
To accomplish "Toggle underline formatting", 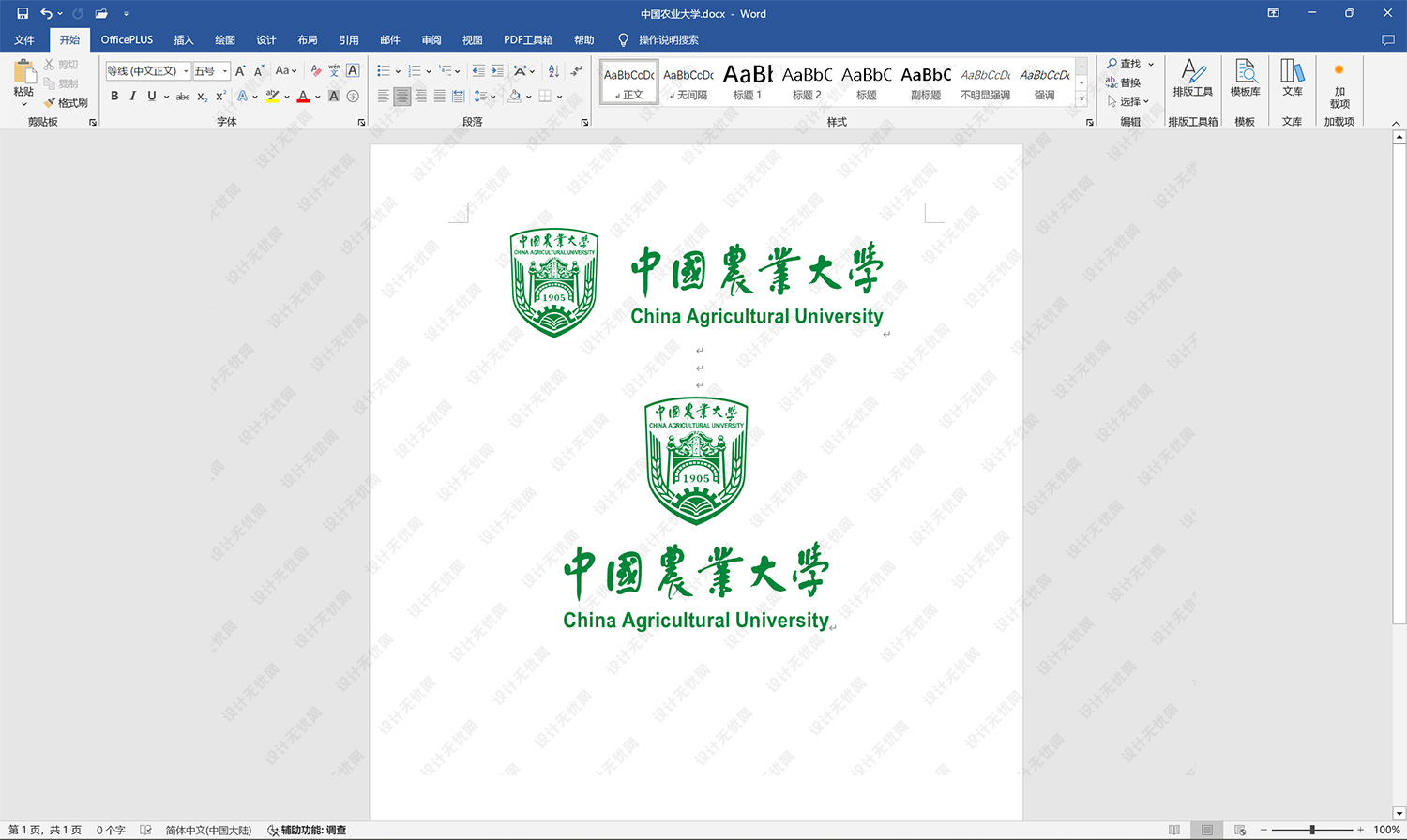I will tap(151, 97).
